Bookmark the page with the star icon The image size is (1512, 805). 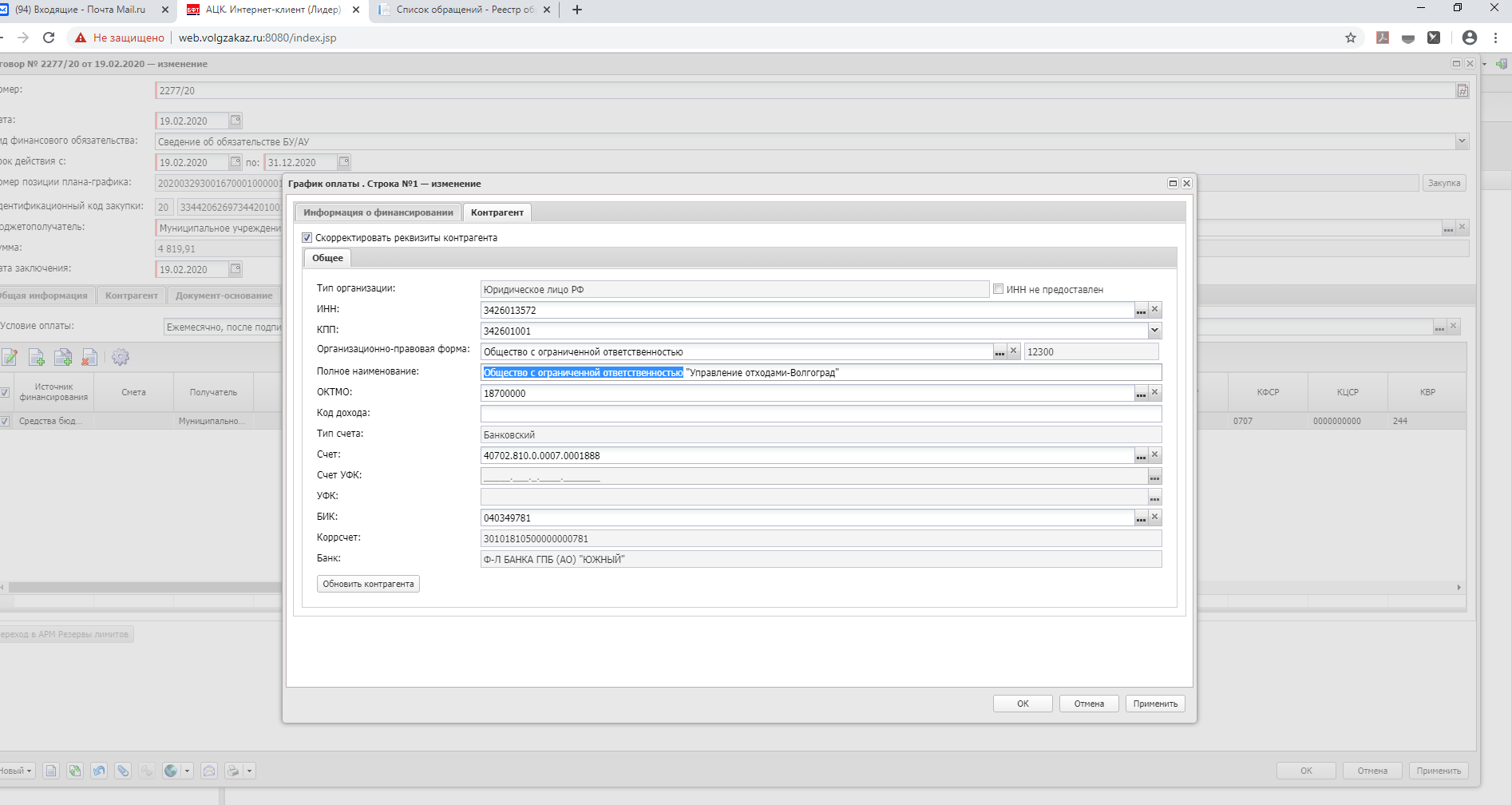(x=1351, y=38)
